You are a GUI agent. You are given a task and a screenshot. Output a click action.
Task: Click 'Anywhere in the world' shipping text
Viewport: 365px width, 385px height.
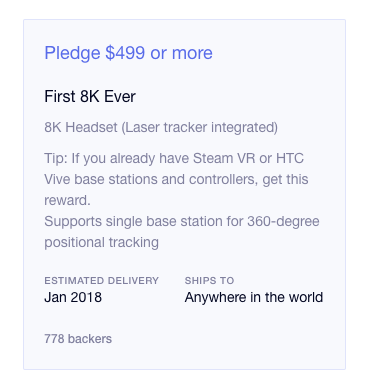[254, 297]
